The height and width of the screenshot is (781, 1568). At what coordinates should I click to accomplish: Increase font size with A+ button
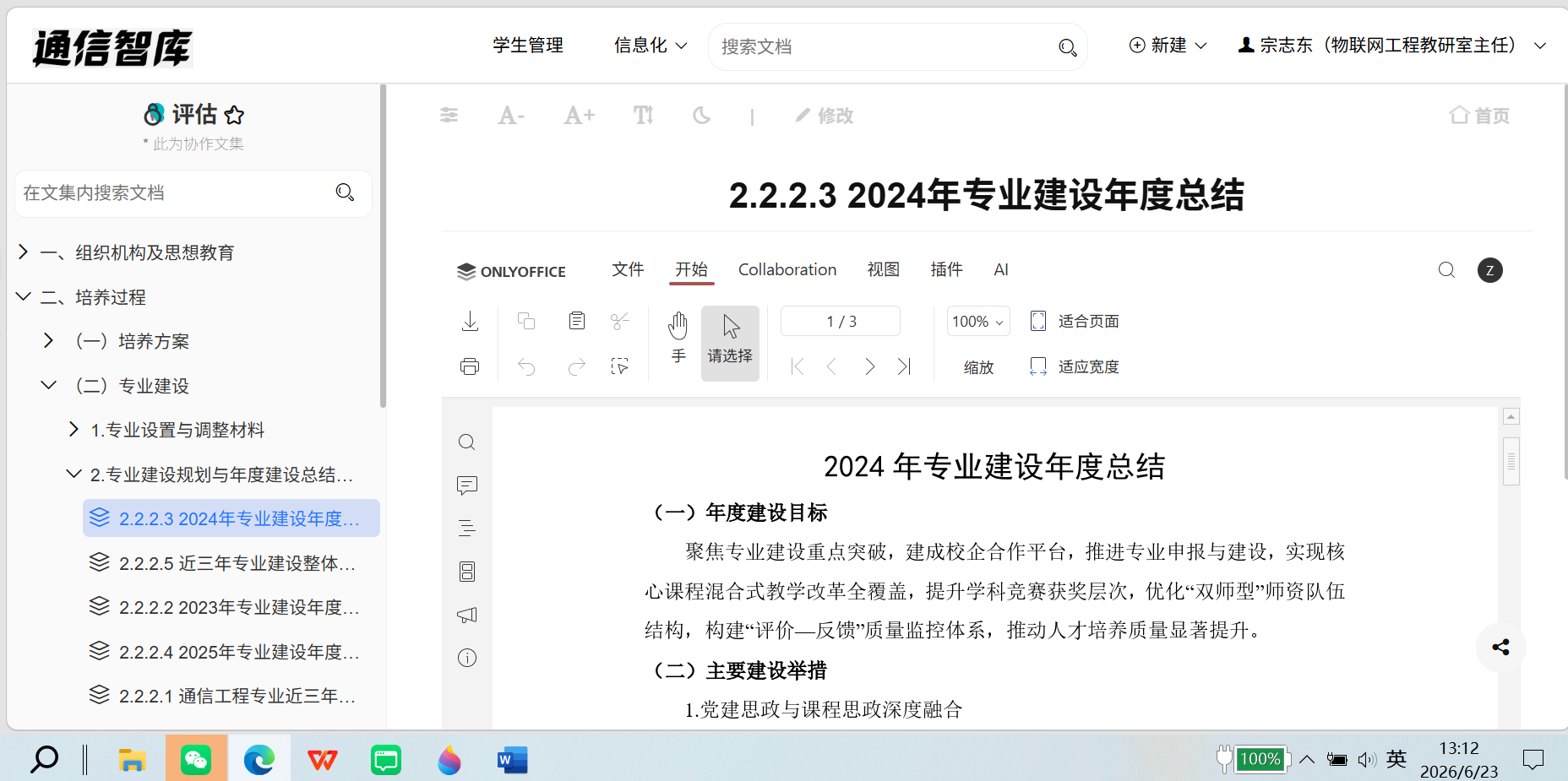click(580, 116)
